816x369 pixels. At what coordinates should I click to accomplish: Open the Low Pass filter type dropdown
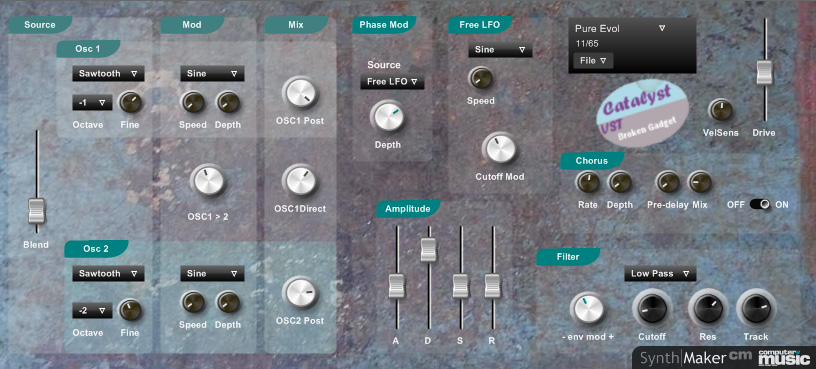[660, 274]
